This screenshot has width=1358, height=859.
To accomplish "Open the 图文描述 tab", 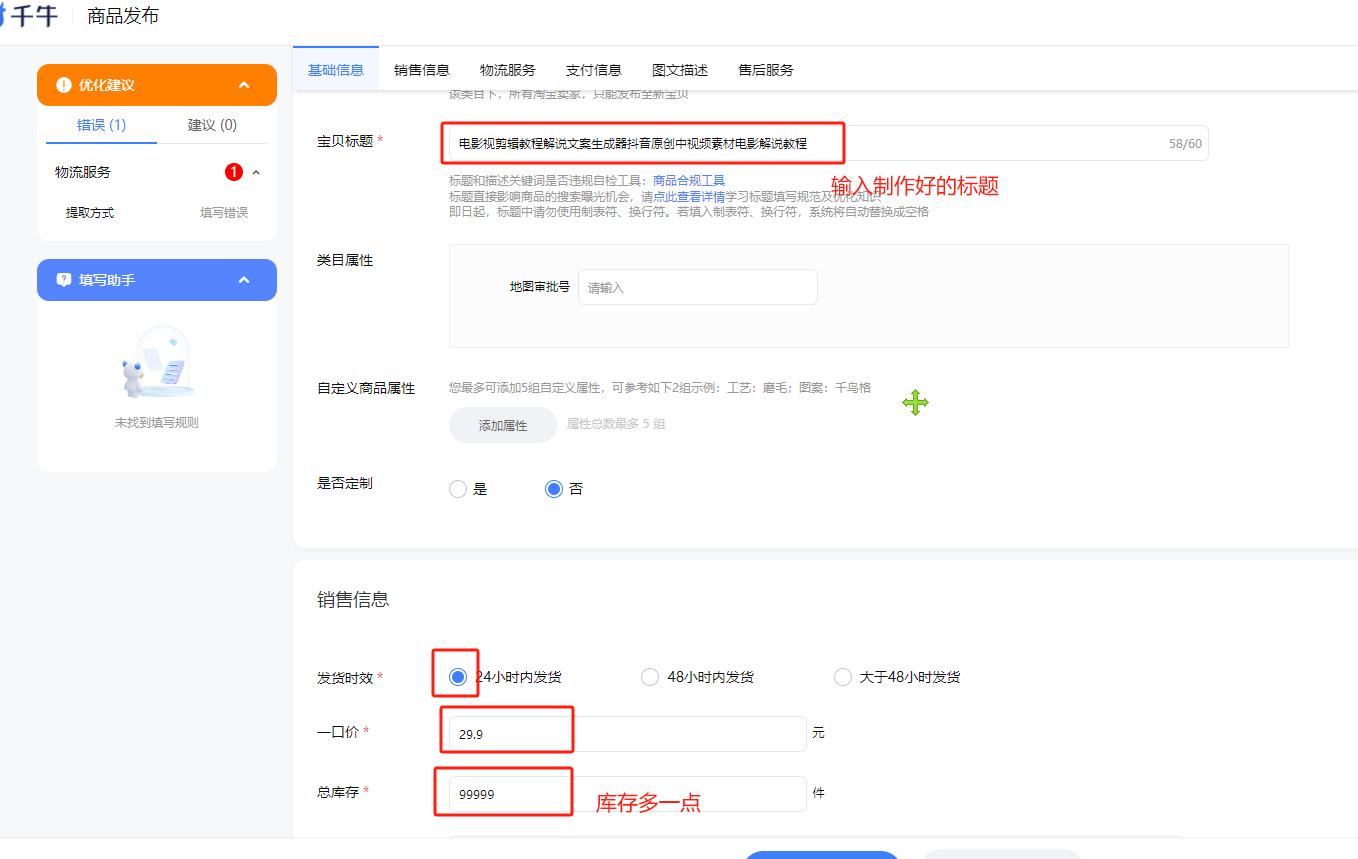I will click(x=679, y=70).
